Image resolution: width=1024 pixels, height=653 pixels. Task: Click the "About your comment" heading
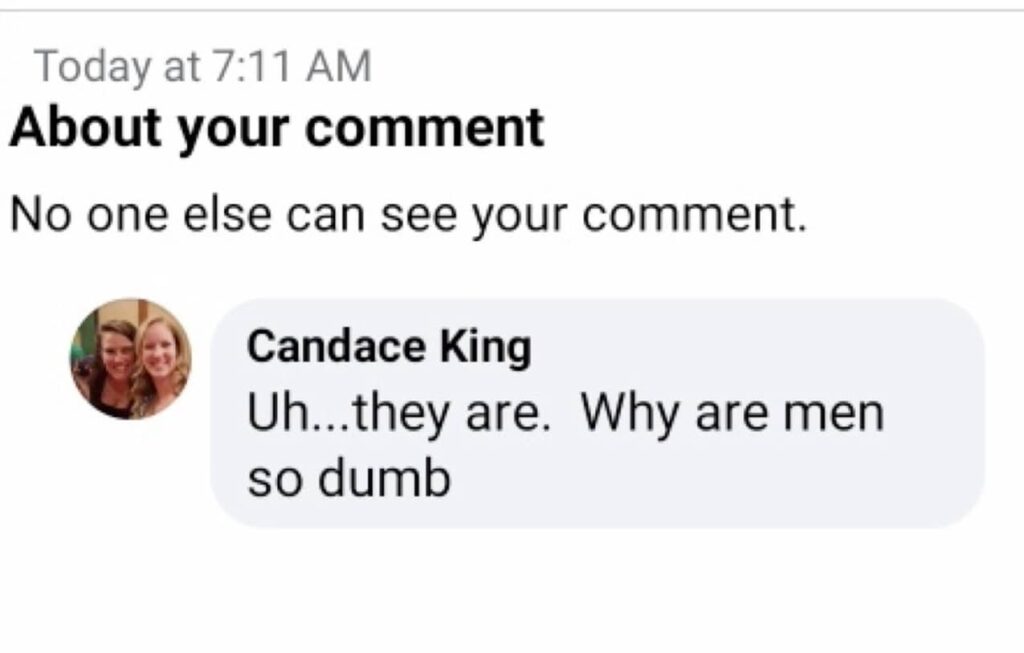(x=277, y=127)
